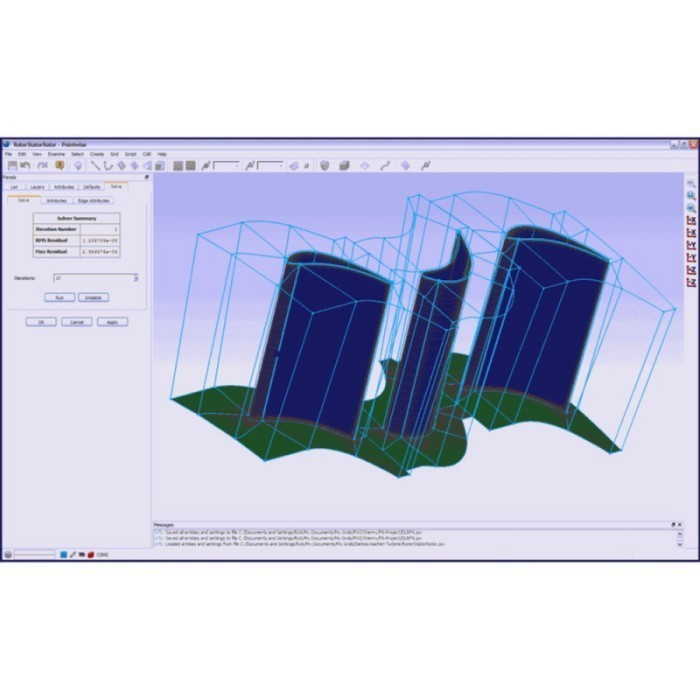Click the gray shield mask icon
Screen dimensions: 700x700
point(325,166)
